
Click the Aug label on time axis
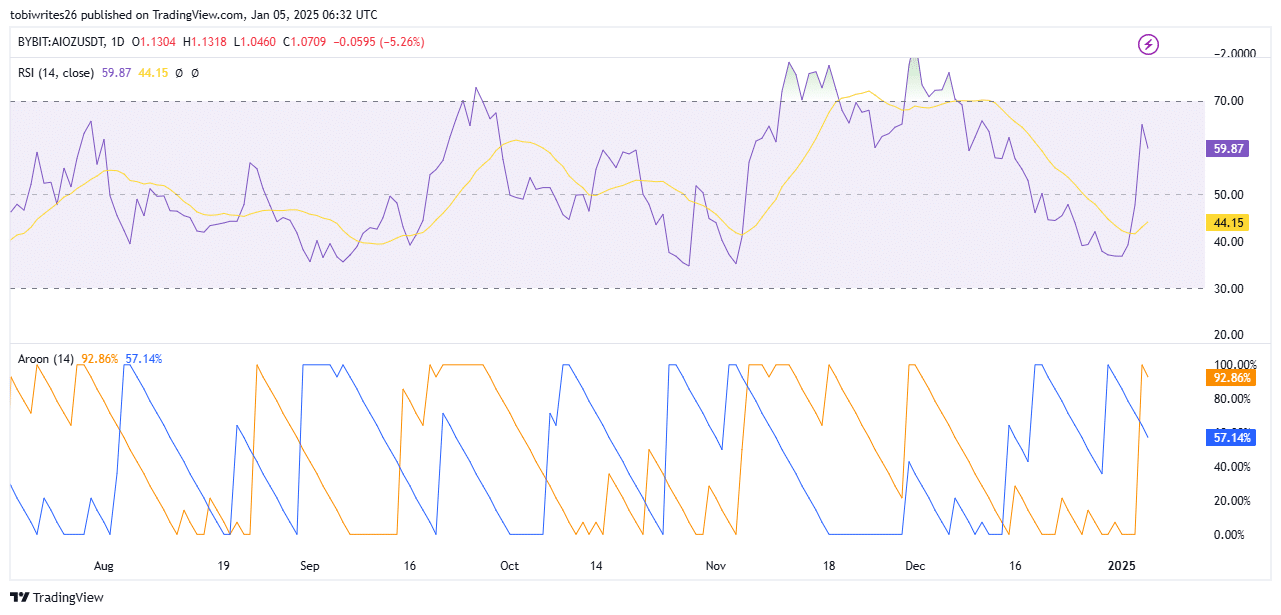(x=104, y=566)
